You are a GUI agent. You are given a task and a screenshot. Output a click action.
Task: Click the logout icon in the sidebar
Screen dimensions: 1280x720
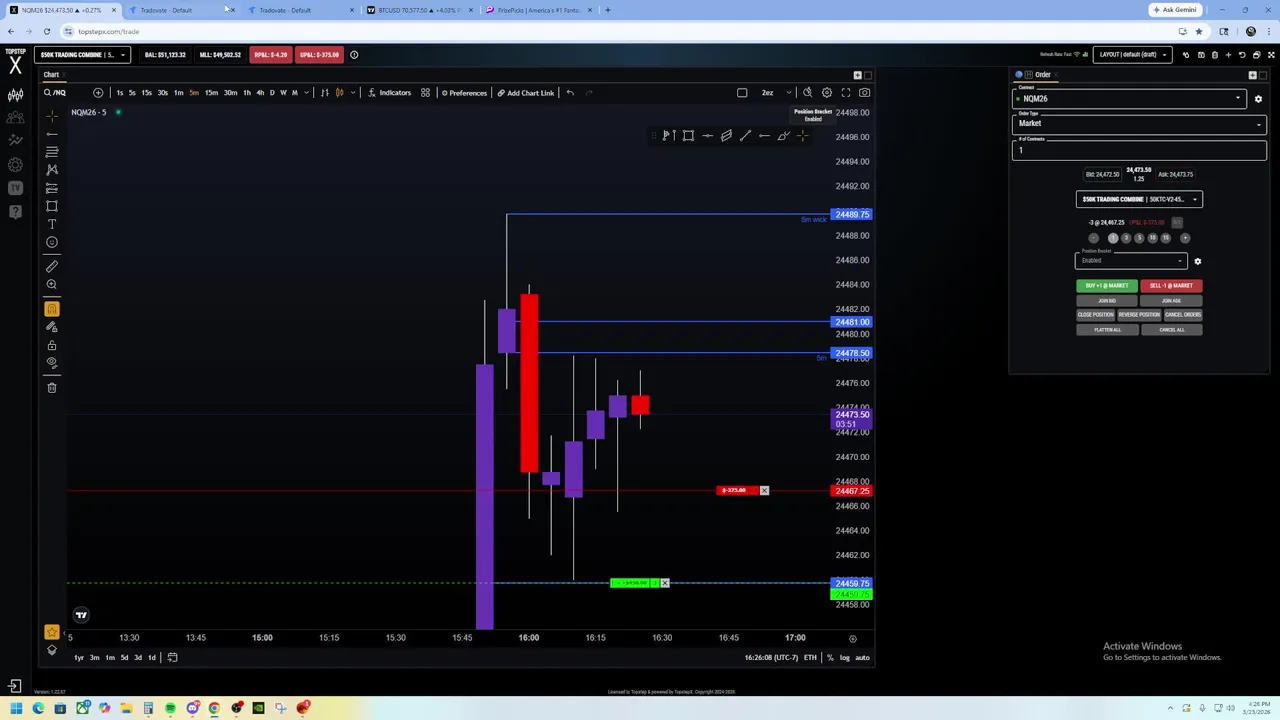click(15, 686)
